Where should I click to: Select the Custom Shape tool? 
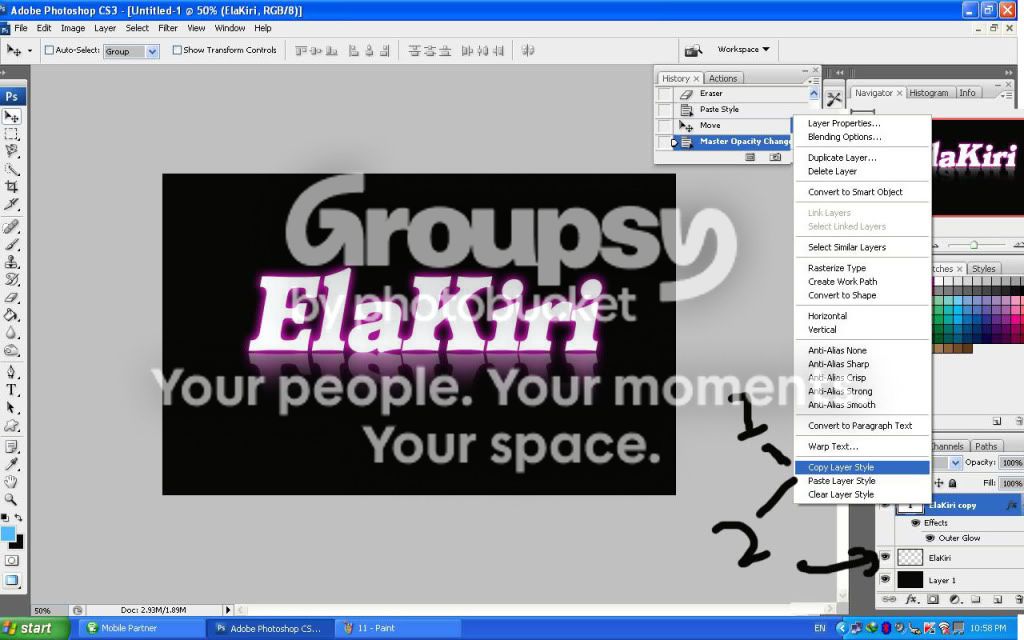(x=12, y=425)
